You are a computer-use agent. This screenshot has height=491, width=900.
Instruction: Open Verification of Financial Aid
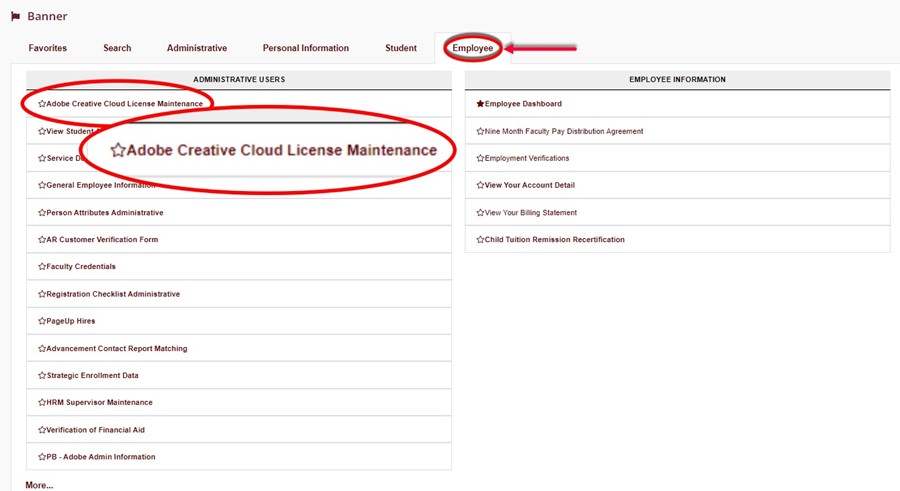coord(96,430)
